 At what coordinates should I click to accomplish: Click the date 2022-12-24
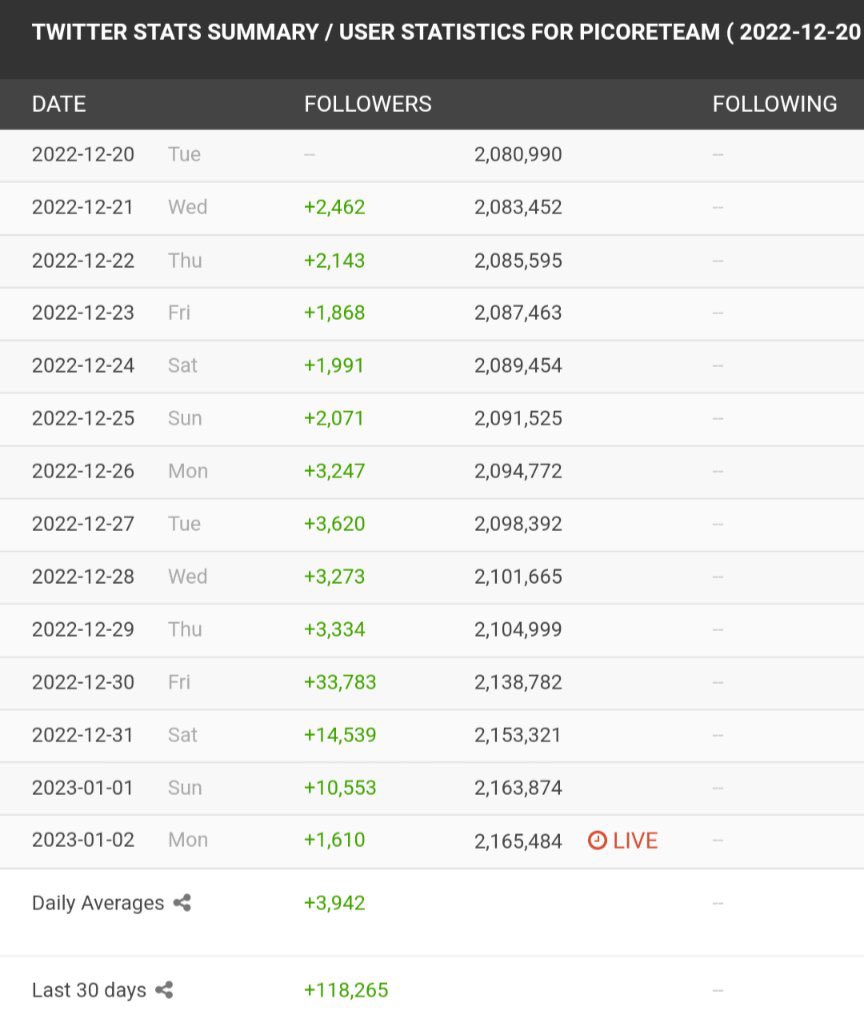point(83,365)
